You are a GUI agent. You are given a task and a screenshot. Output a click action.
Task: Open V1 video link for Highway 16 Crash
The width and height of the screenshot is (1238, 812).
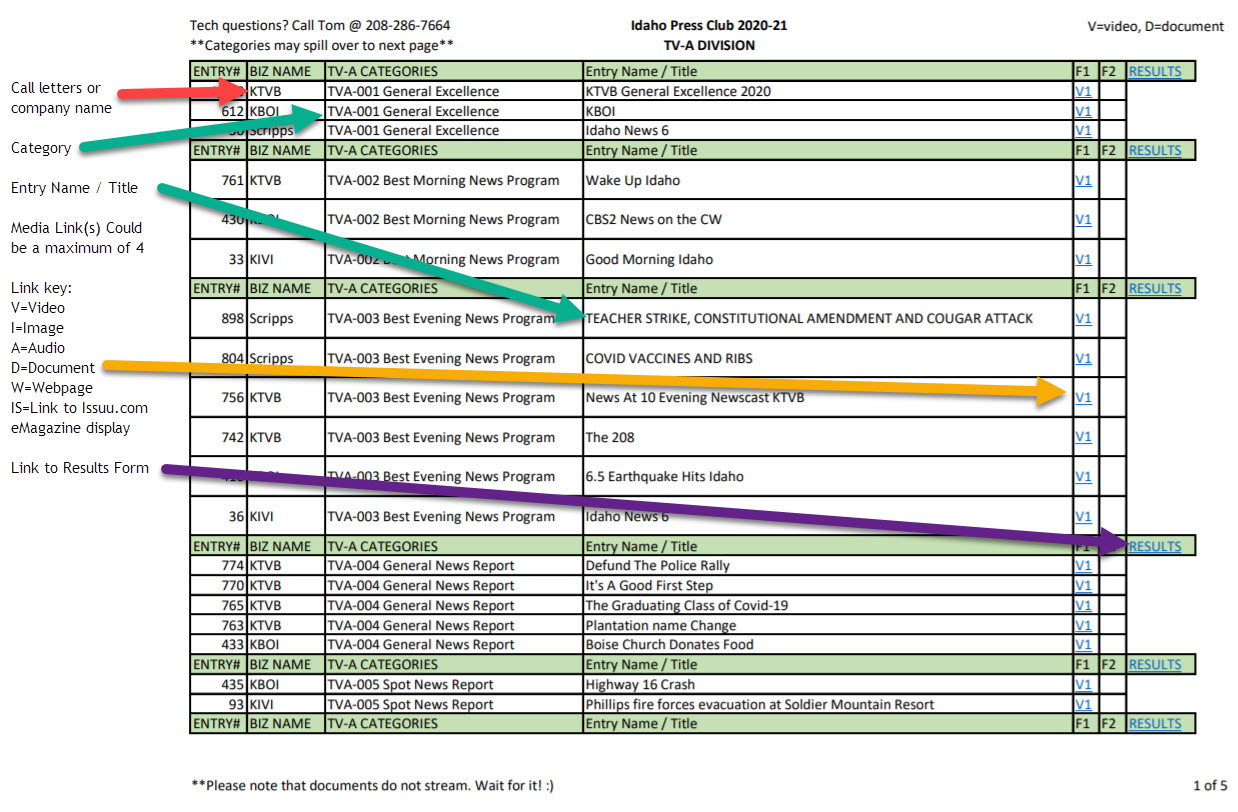pos(1083,685)
